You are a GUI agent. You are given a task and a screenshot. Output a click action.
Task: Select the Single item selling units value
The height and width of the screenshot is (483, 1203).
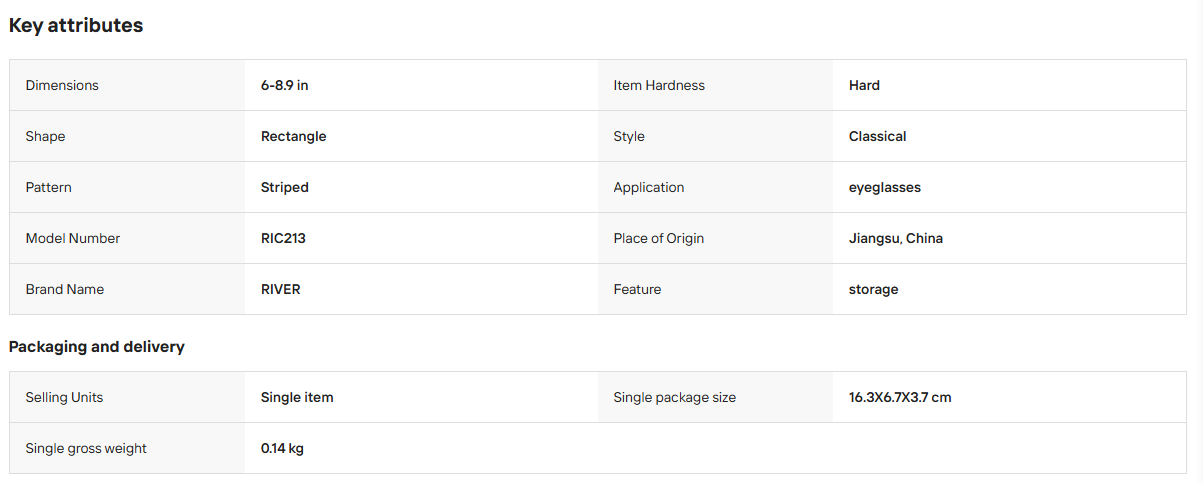tap(297, 397)
